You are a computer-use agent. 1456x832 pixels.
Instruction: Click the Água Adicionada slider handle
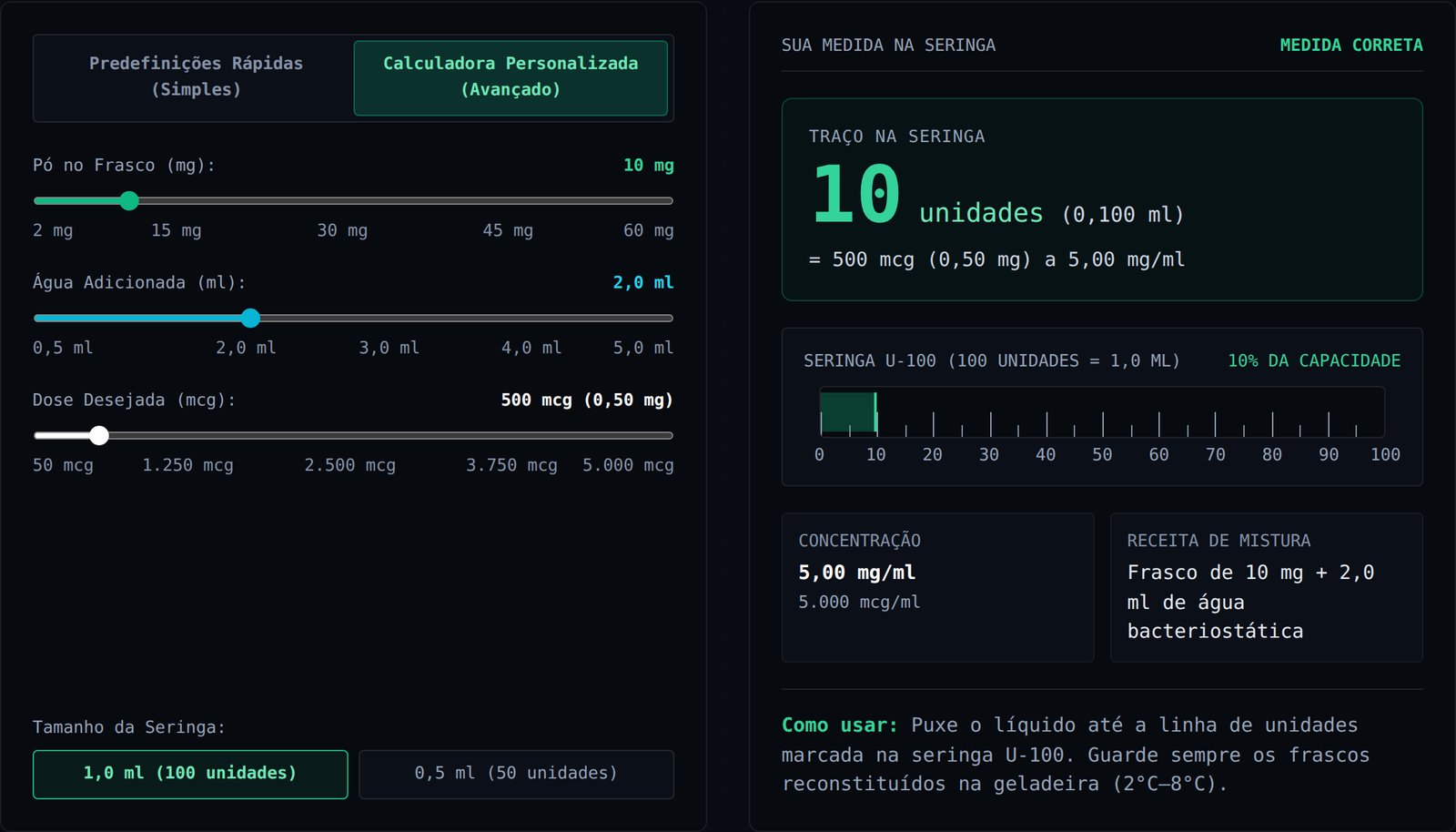click(x=250, y=318)
